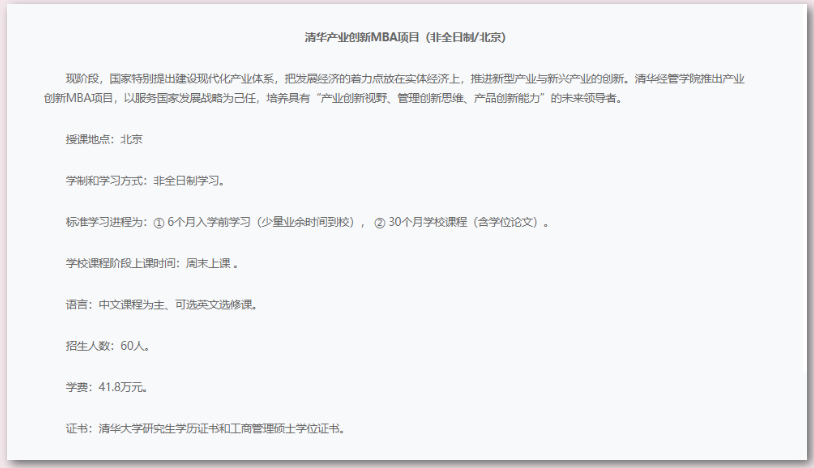The width and height of the screenshot is (814, 468).
Task: Click the line starting 创新MBA项目，以服务国家
Action: coord(333,98)
